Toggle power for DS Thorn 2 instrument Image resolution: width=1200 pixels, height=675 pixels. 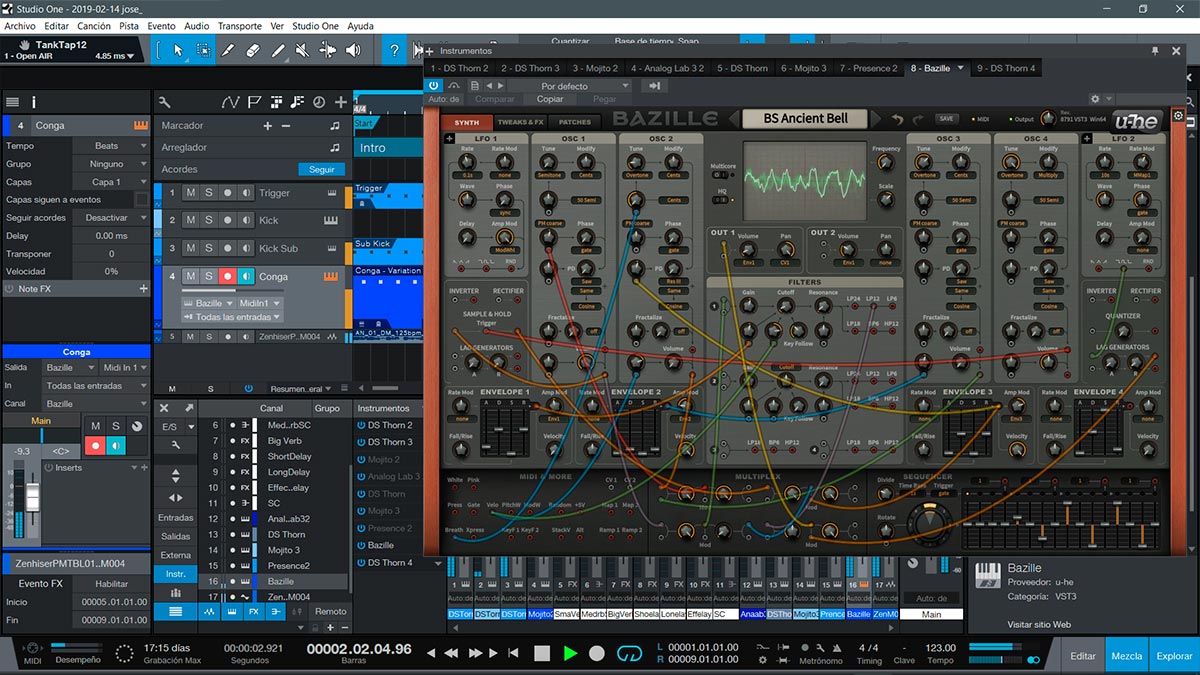click(361, 425)
